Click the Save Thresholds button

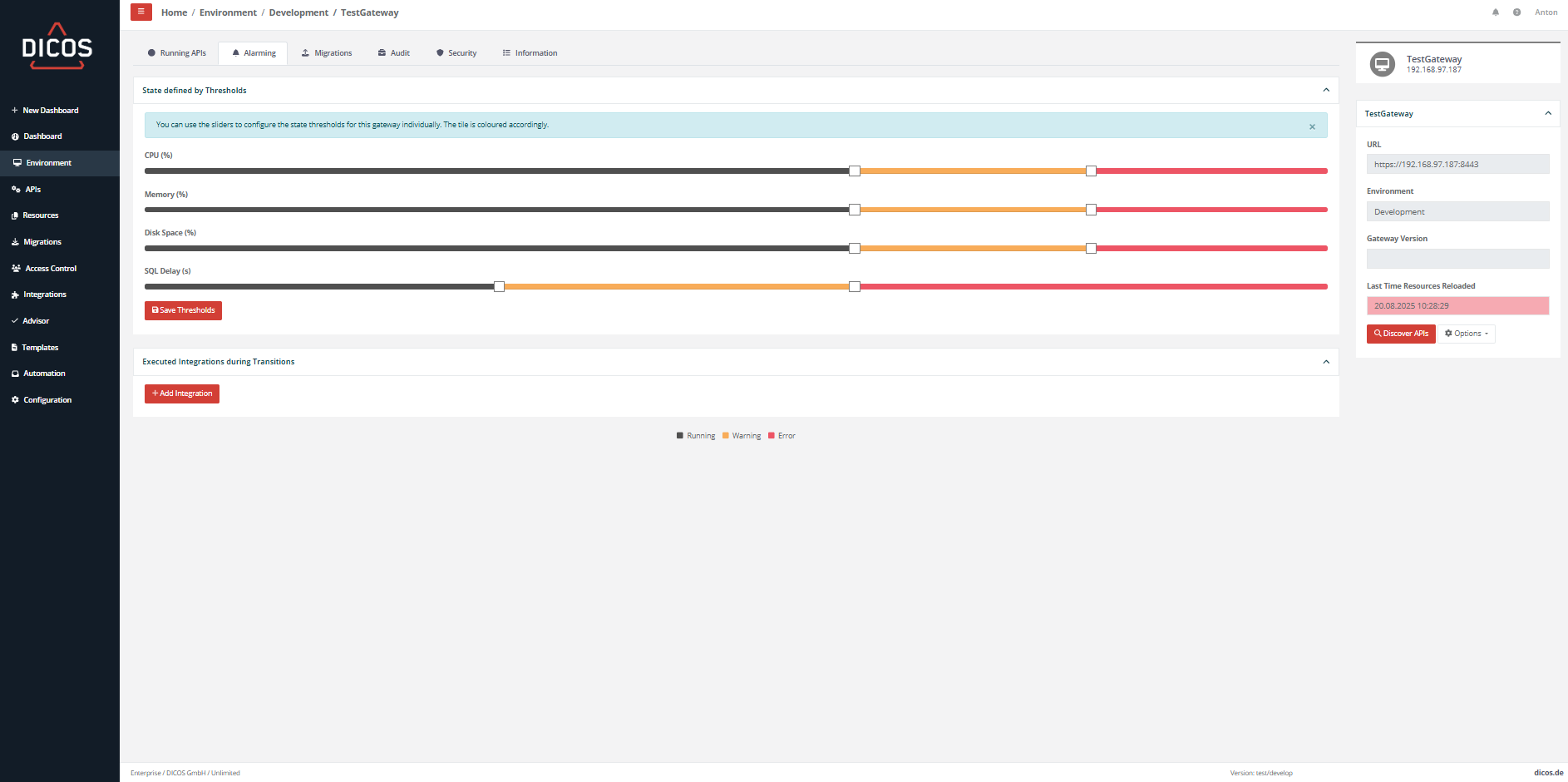[x=183, y=310]
